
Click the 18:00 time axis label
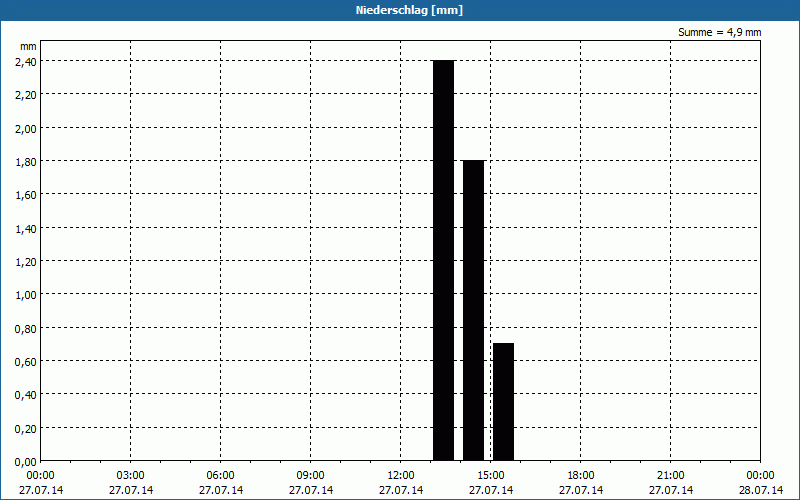coord(581,476)
